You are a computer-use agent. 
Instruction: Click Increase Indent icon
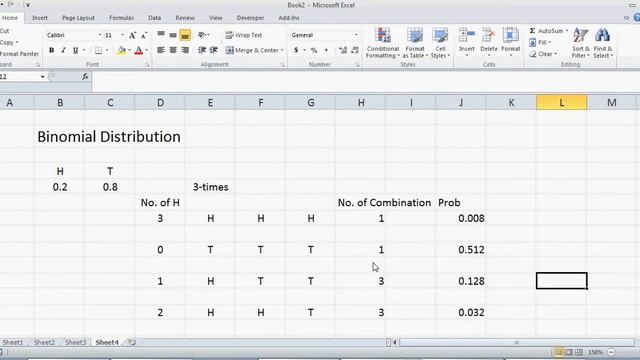pos(213,50)
